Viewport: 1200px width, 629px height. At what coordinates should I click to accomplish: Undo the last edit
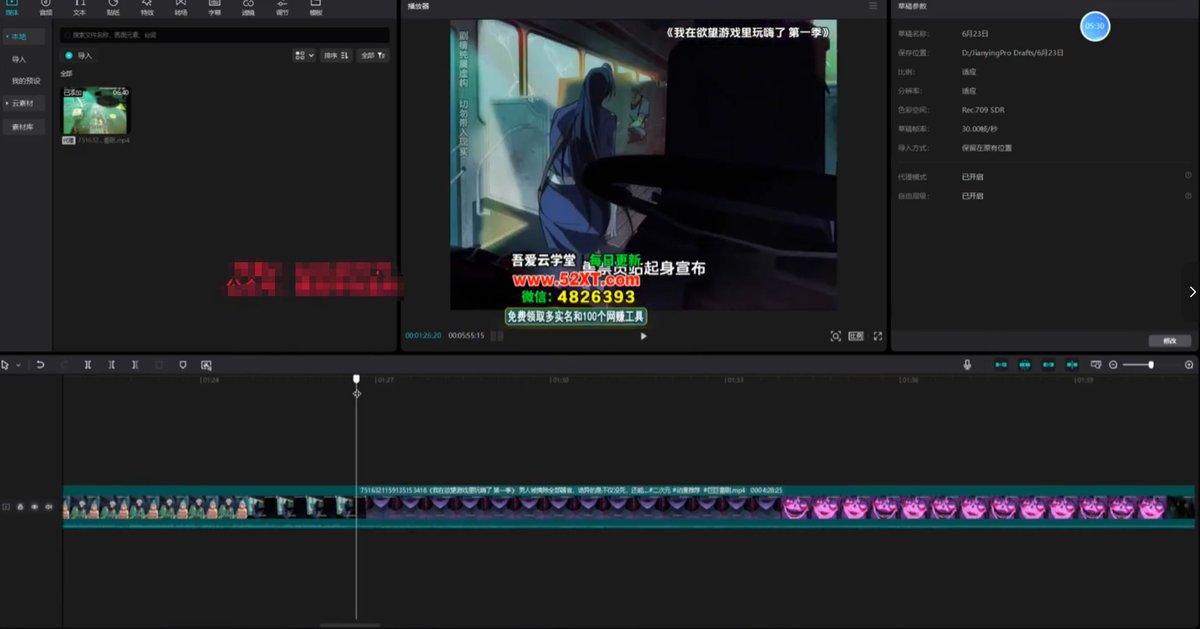[x=41, y=365]
